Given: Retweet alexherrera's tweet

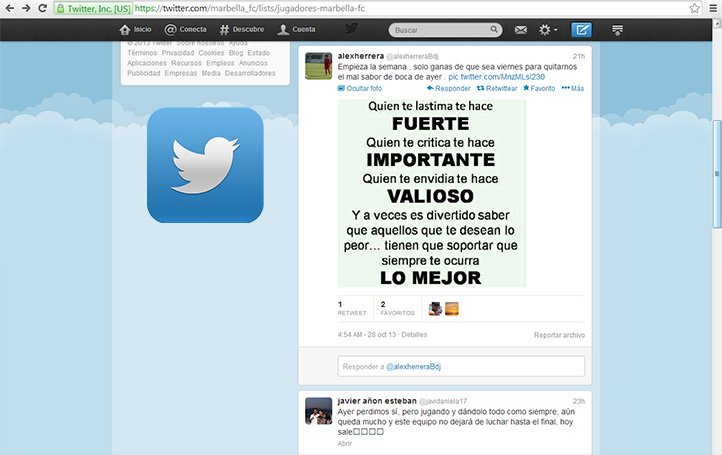Looking at the screenshot, I should 497,88.
